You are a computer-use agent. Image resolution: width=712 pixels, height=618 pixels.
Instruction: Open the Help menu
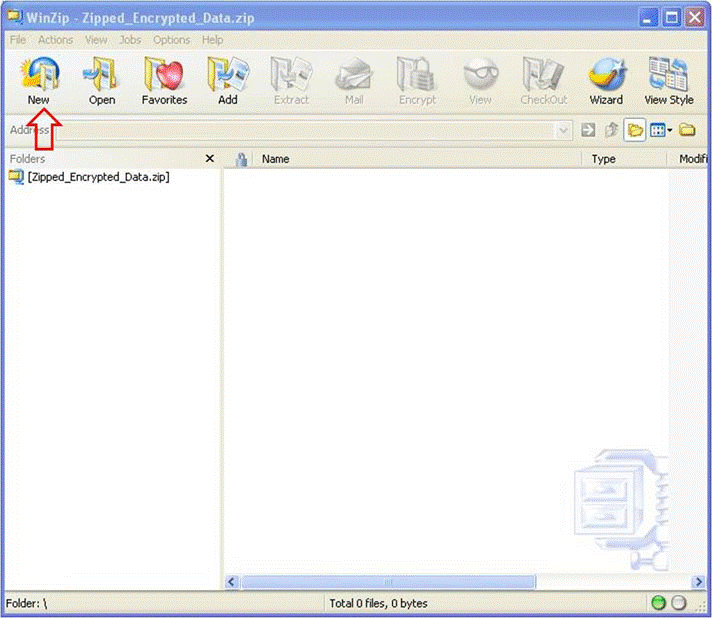(212, 40)
